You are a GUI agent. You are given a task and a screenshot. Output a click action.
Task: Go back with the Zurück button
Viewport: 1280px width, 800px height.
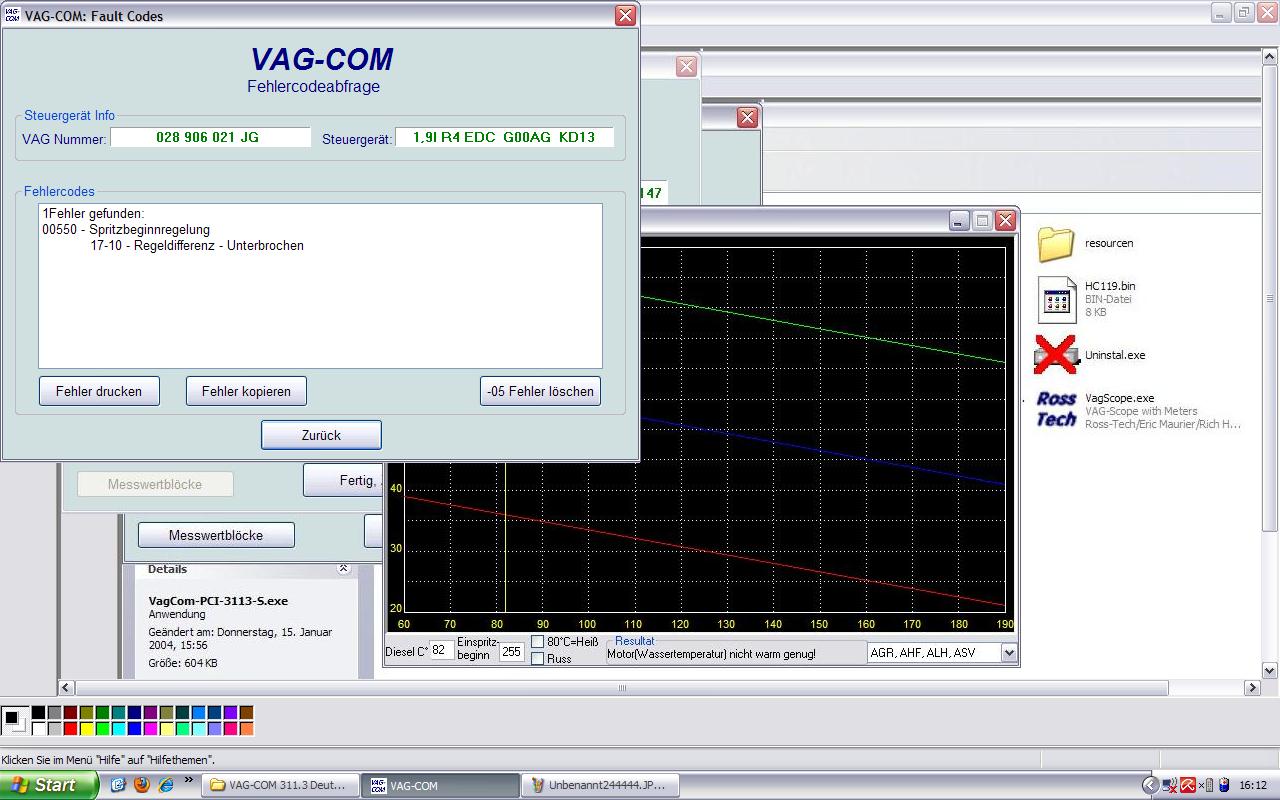pos(321,435)
